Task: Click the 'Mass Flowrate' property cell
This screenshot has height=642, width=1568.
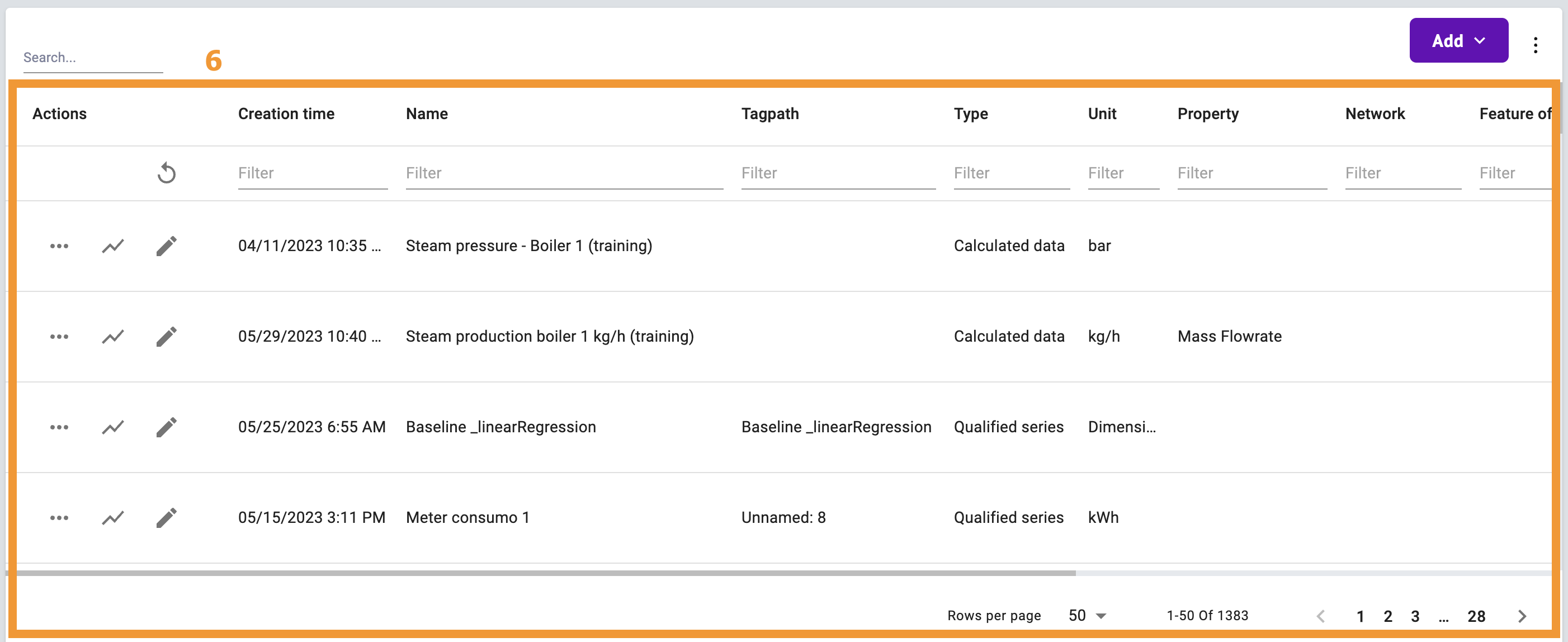Action: tap(1229, 337)
